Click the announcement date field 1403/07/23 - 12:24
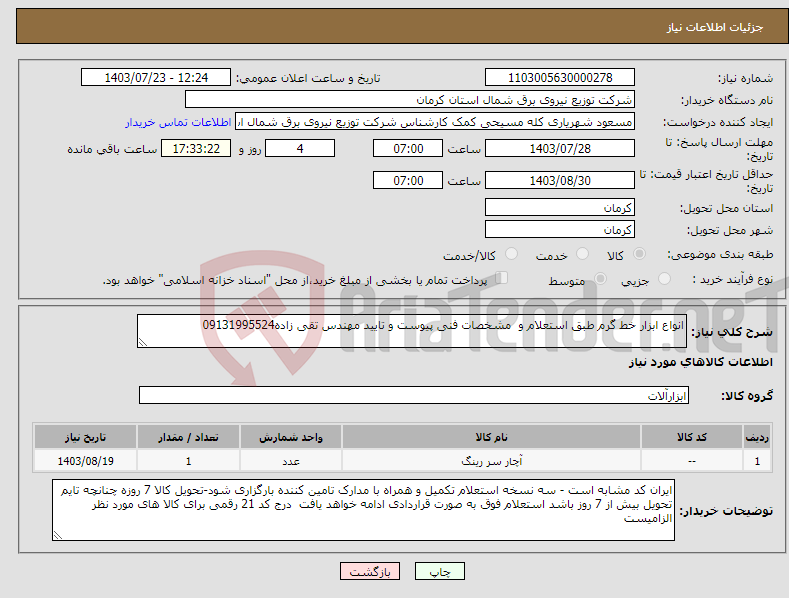The image size is (789, 598). pyautogui.click(x=156, y=78)
